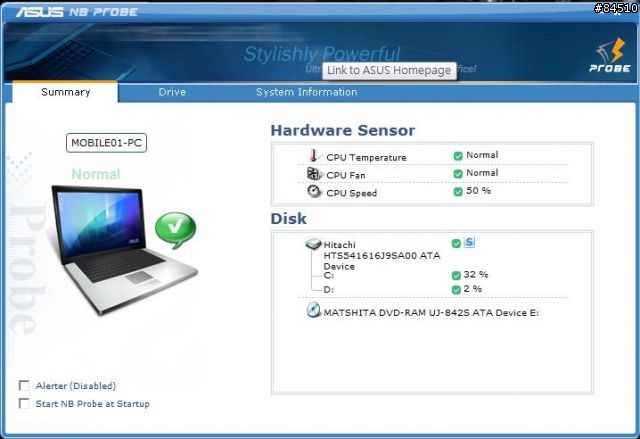Click the CPU Speed gauge icon
The width and height of the screenshot is (640, 439).
click(x=314, y=191)
